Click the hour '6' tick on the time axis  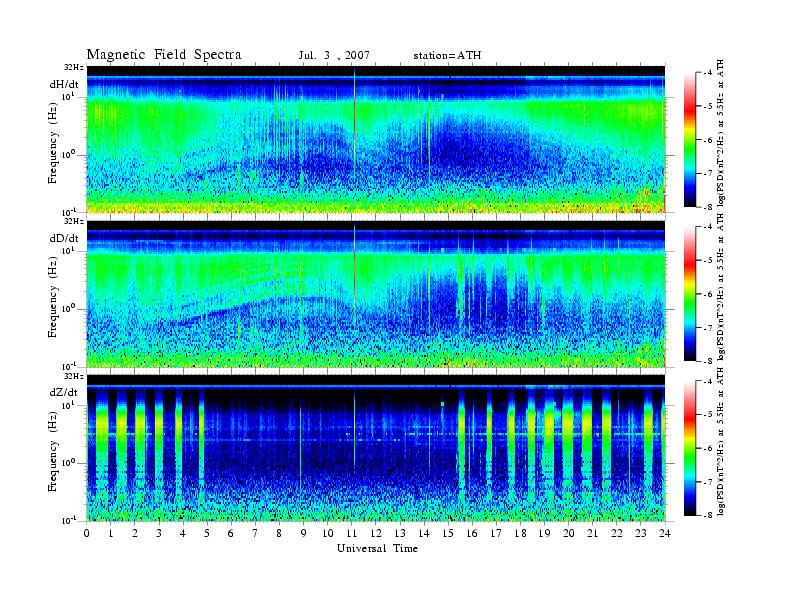(231, 533)
